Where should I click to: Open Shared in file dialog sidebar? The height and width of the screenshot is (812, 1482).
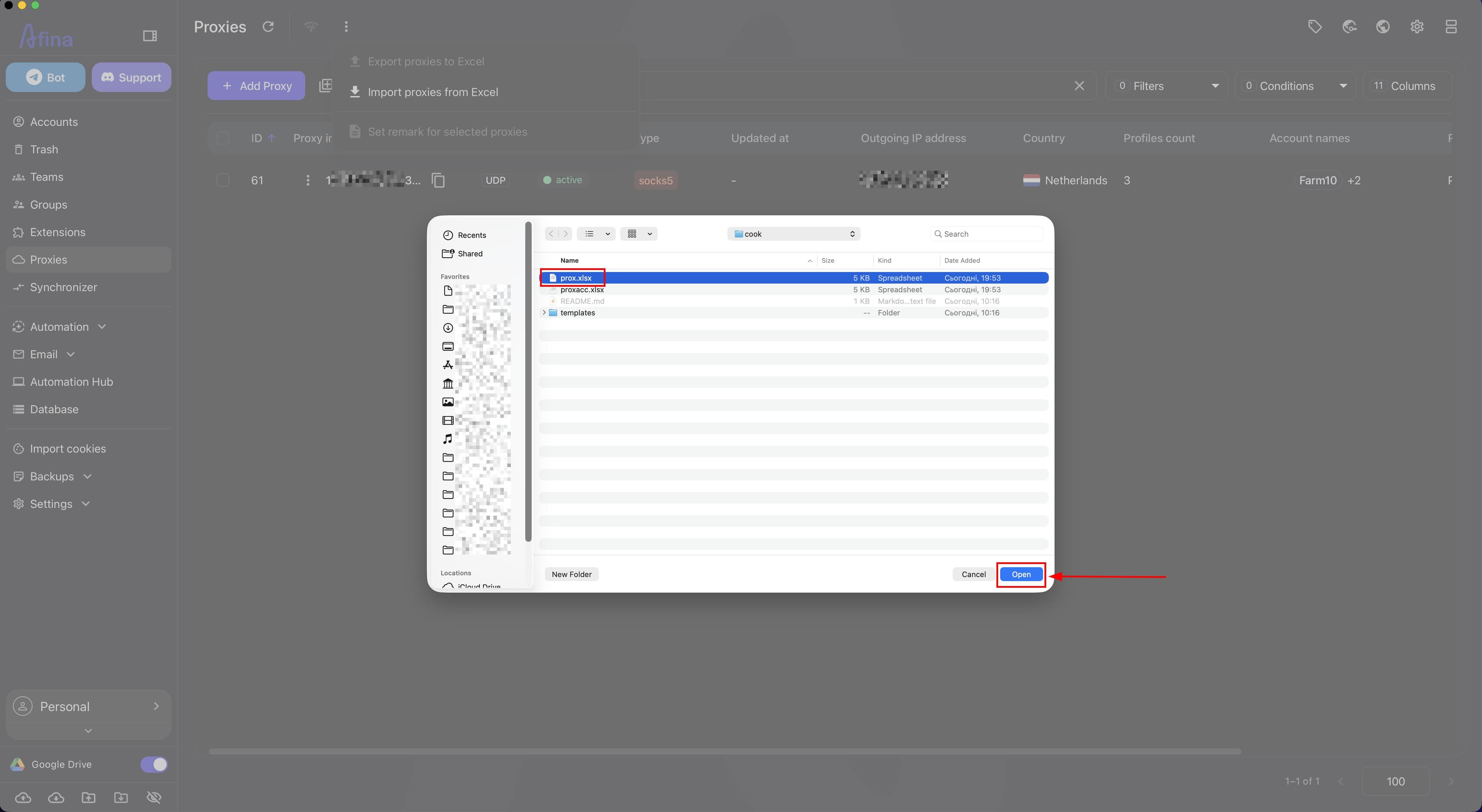point(463,253)
